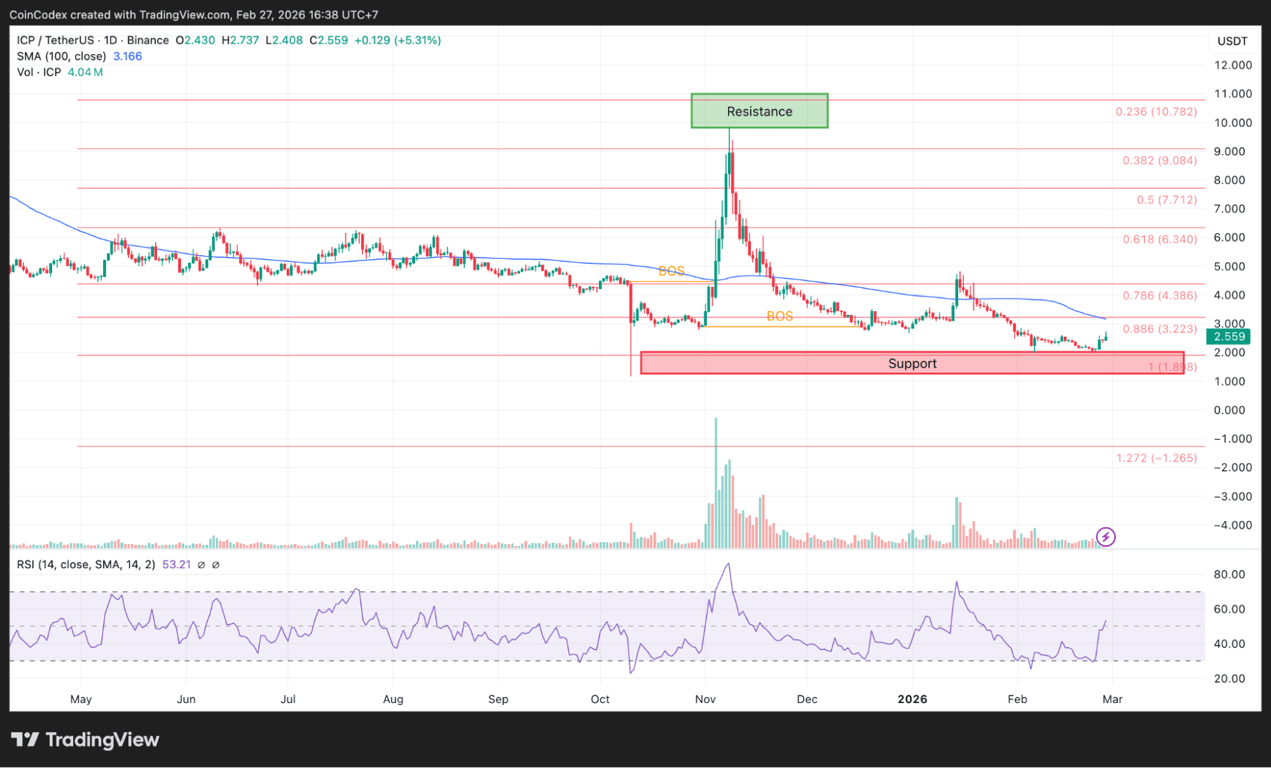Click the red Support zone label
Image resolution: width=1271 pixels, height=768 pixels.
tap(911, 363)
